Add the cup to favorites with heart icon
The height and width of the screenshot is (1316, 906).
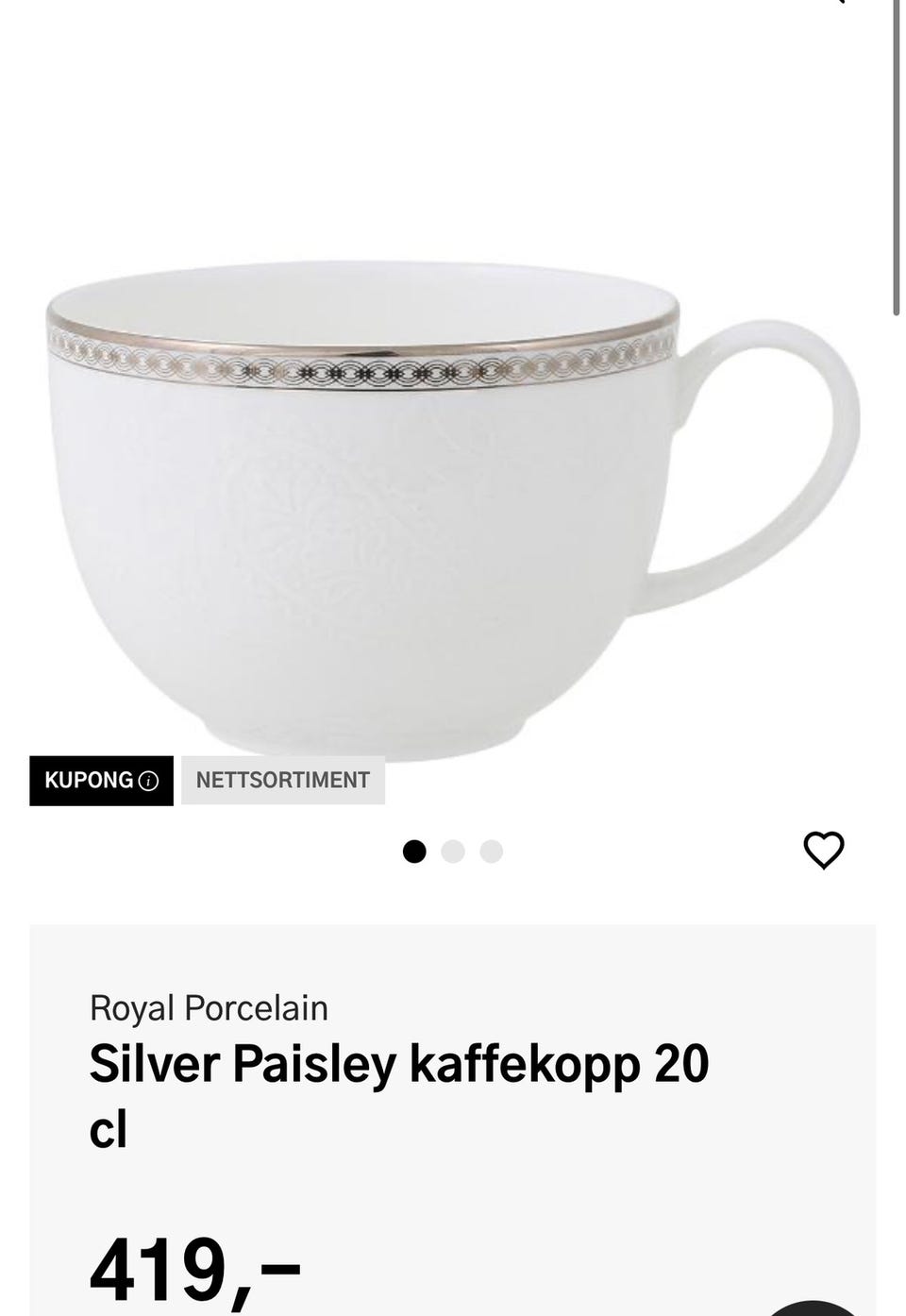[823, 850]
